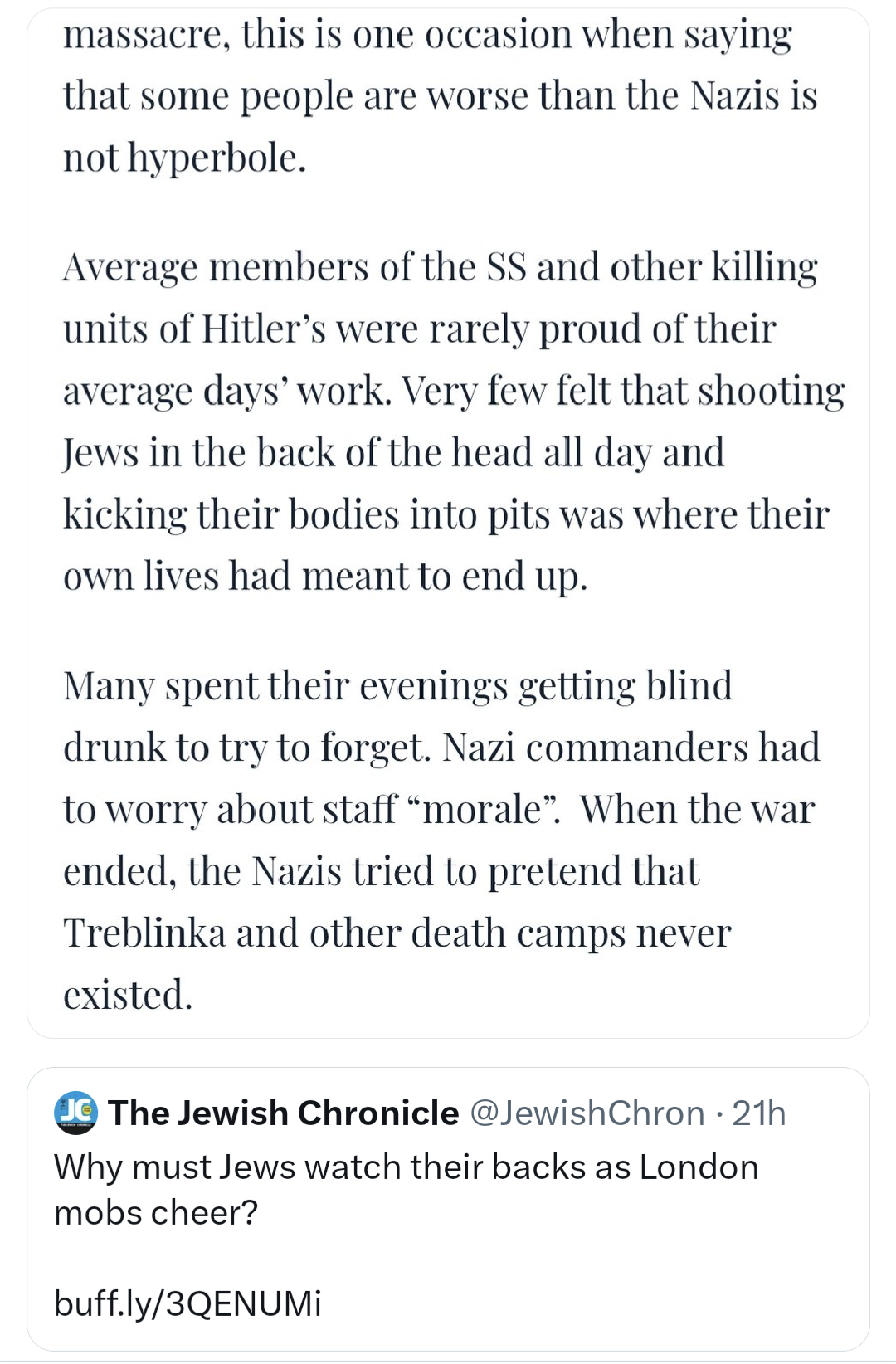Click the quoted post headline about London mobs
The width and height of the screenshot is (896, 1364).
tap(406, 1167)
